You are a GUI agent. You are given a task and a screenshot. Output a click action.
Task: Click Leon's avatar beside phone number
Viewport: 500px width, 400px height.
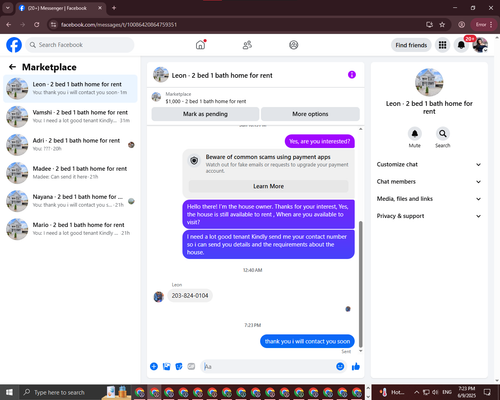tap(159, 296)
